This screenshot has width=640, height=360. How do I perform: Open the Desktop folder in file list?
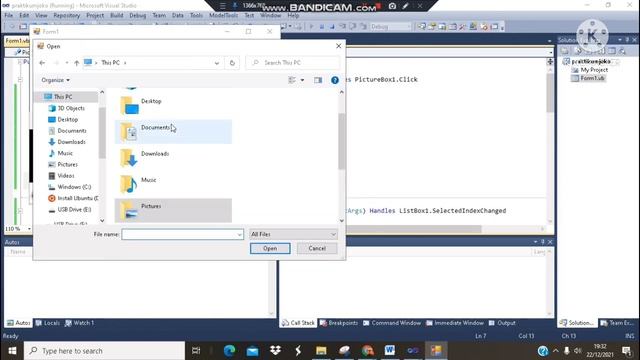click(x=173, y=105)
